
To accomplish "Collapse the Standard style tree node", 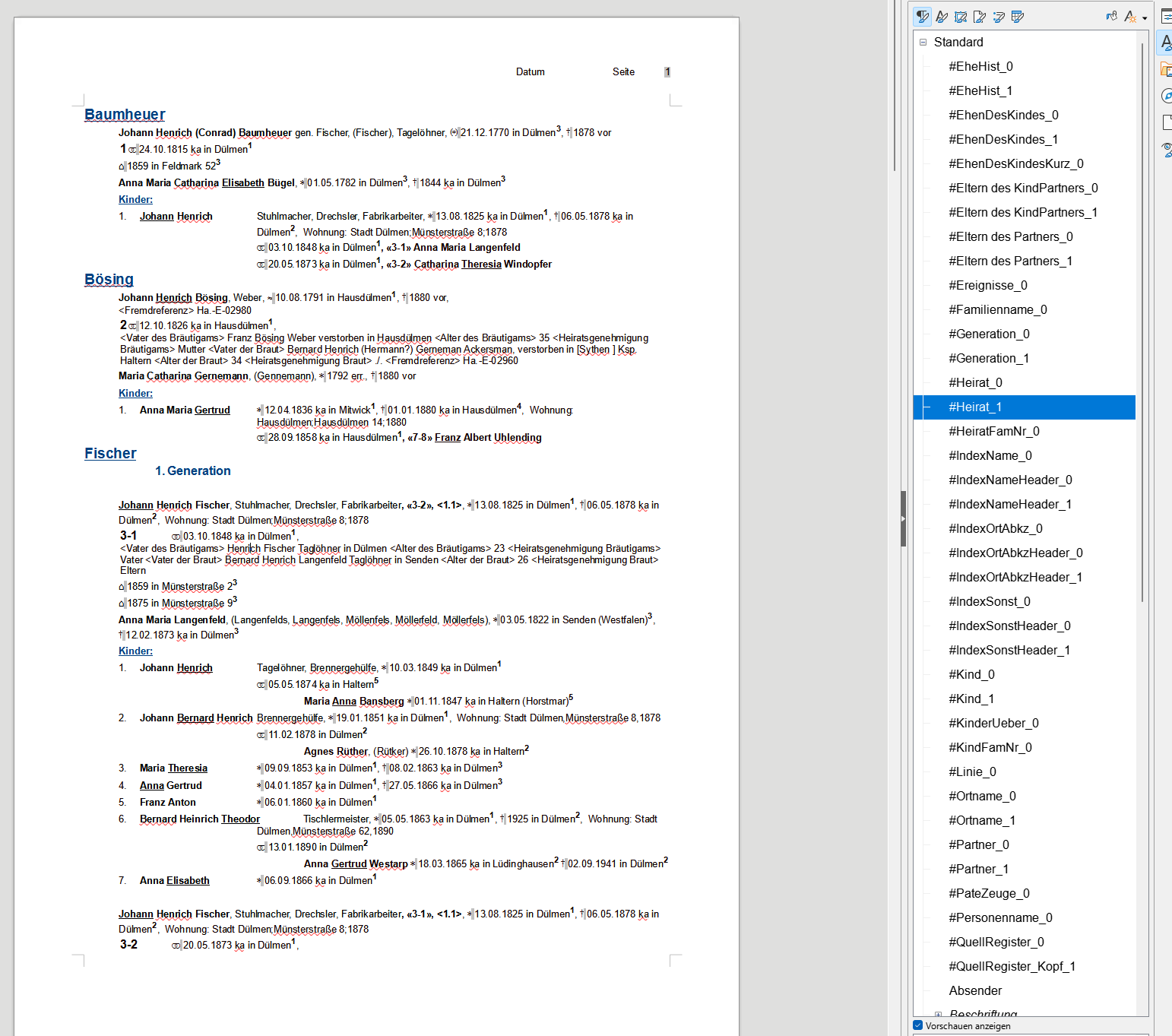I will 923,43.
